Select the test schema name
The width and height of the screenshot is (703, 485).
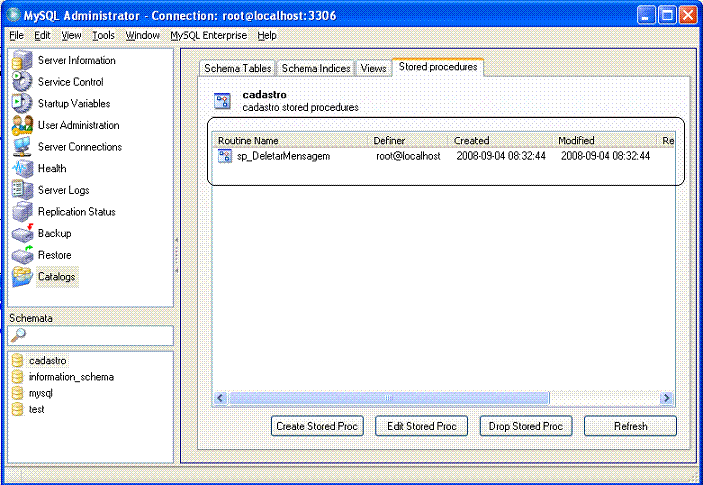[36, 409]
